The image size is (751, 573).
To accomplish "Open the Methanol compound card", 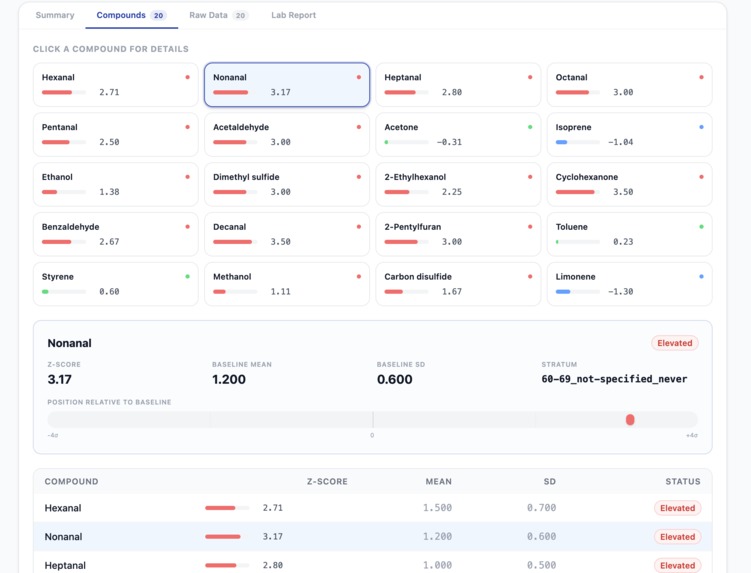I will (287, 284).
